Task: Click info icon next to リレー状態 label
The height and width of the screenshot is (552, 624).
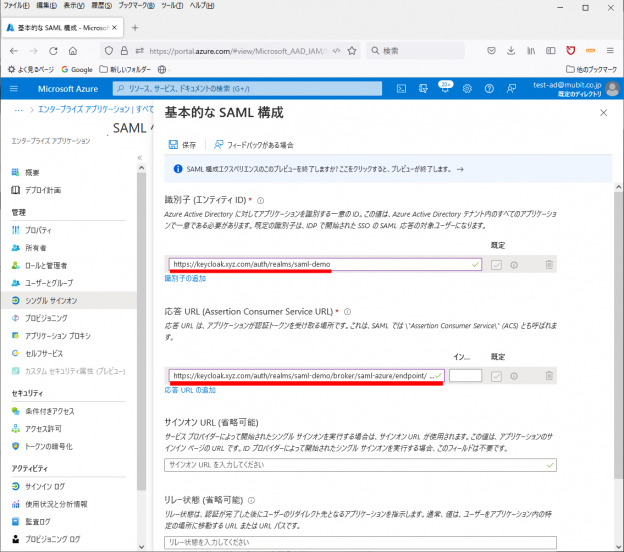Action: coord(252,500)
